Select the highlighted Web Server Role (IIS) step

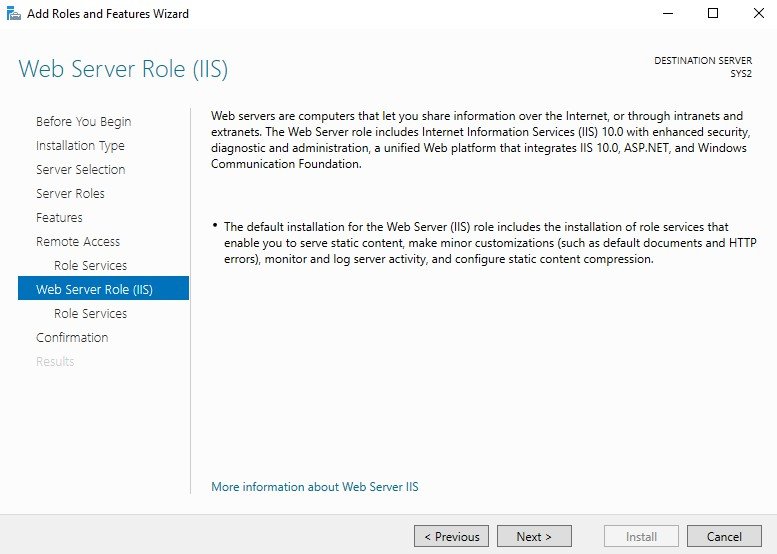[103, 288]
